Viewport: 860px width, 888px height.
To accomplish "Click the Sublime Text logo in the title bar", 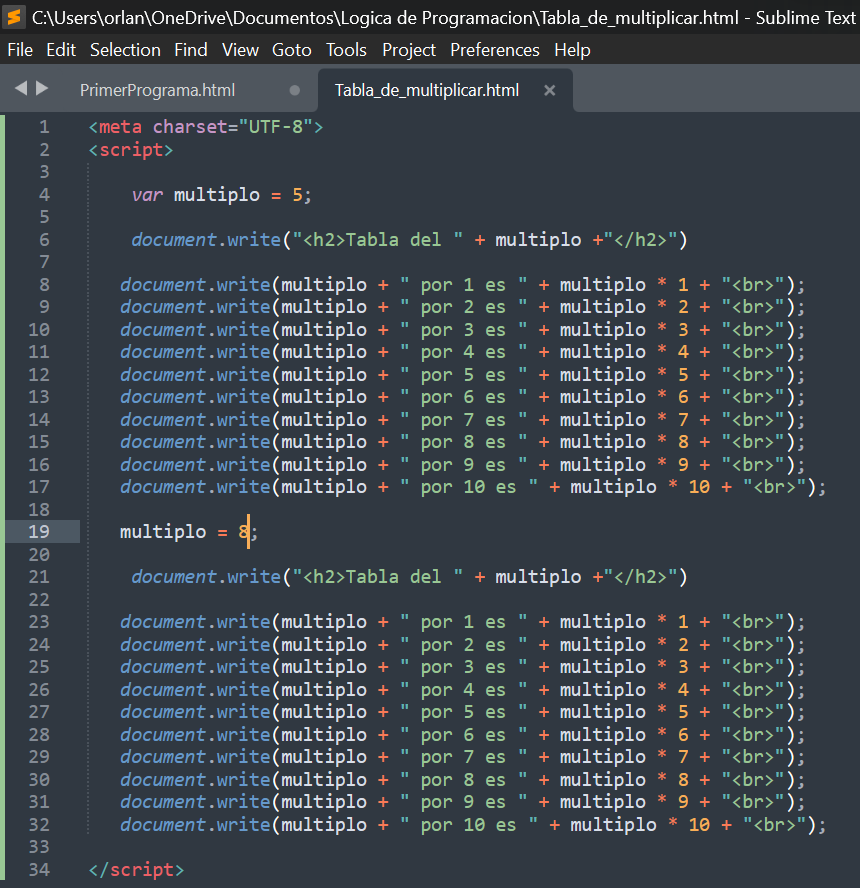I will click(15, 17).
